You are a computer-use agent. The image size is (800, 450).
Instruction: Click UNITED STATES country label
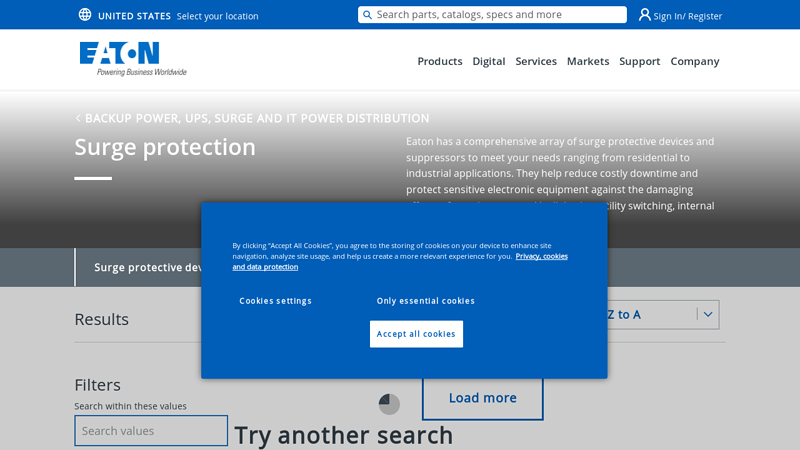134,16
